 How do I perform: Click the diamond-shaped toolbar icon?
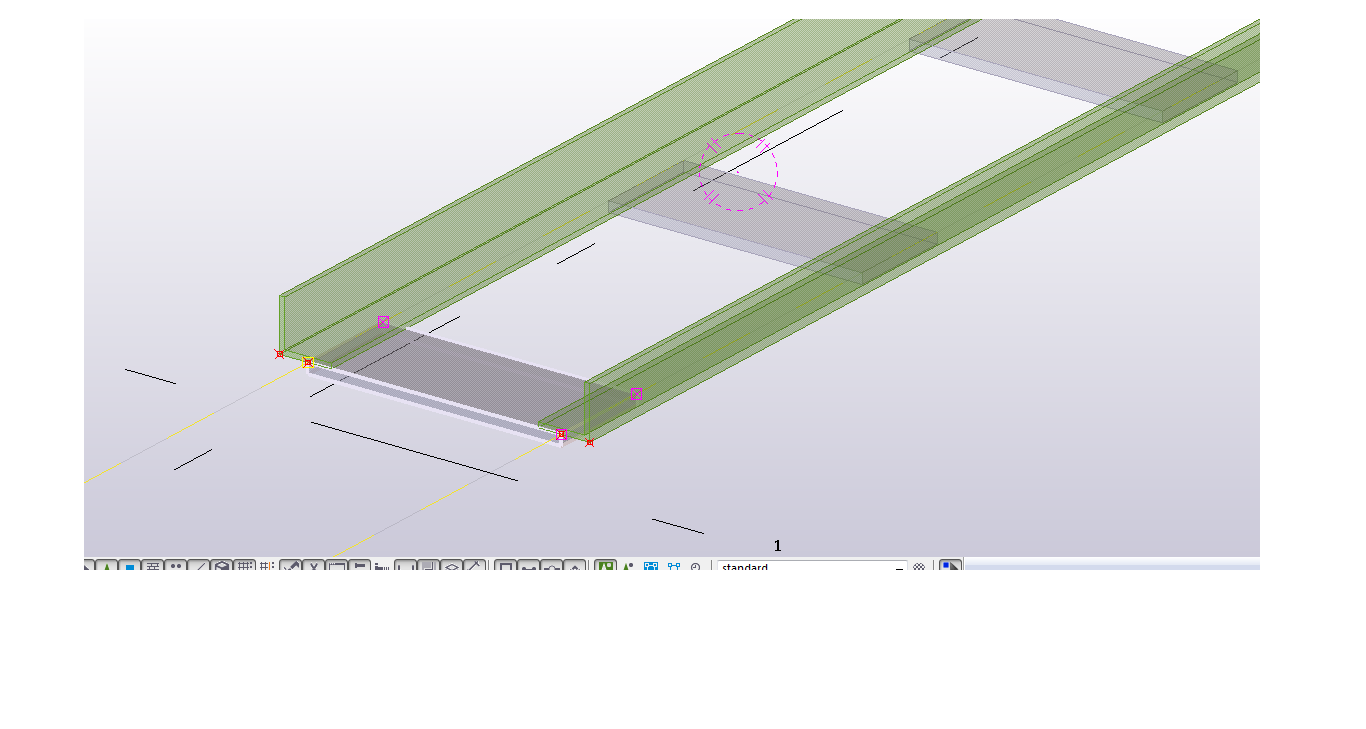pos(452,567)
